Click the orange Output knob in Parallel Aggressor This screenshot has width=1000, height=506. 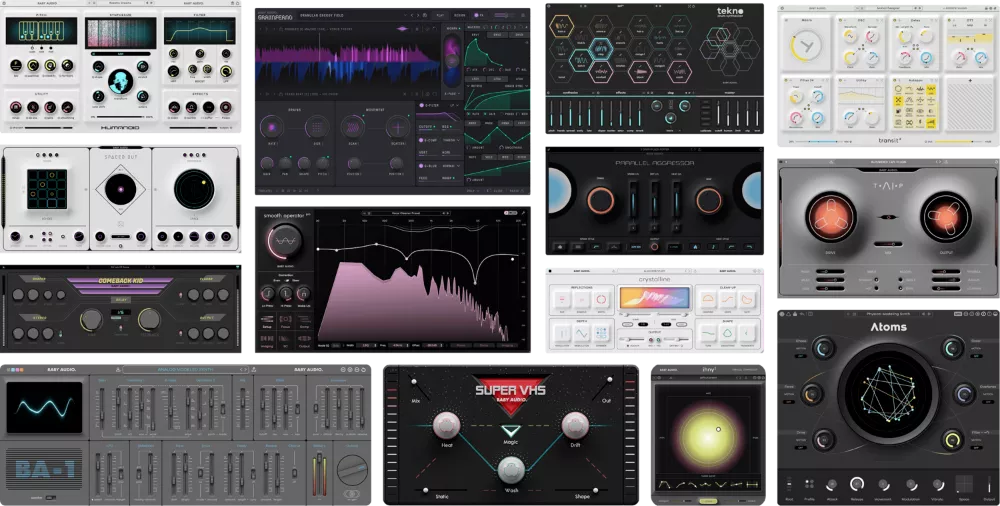tap(654, 246)
